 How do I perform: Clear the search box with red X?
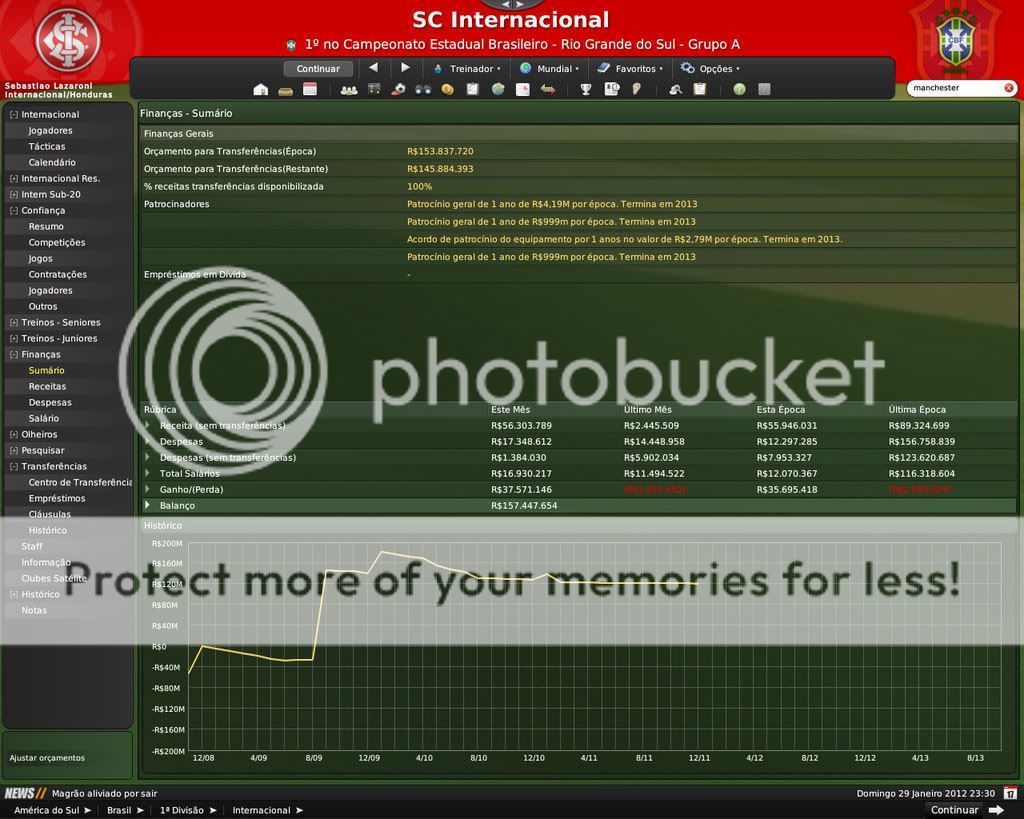[x=1008, y=88]
